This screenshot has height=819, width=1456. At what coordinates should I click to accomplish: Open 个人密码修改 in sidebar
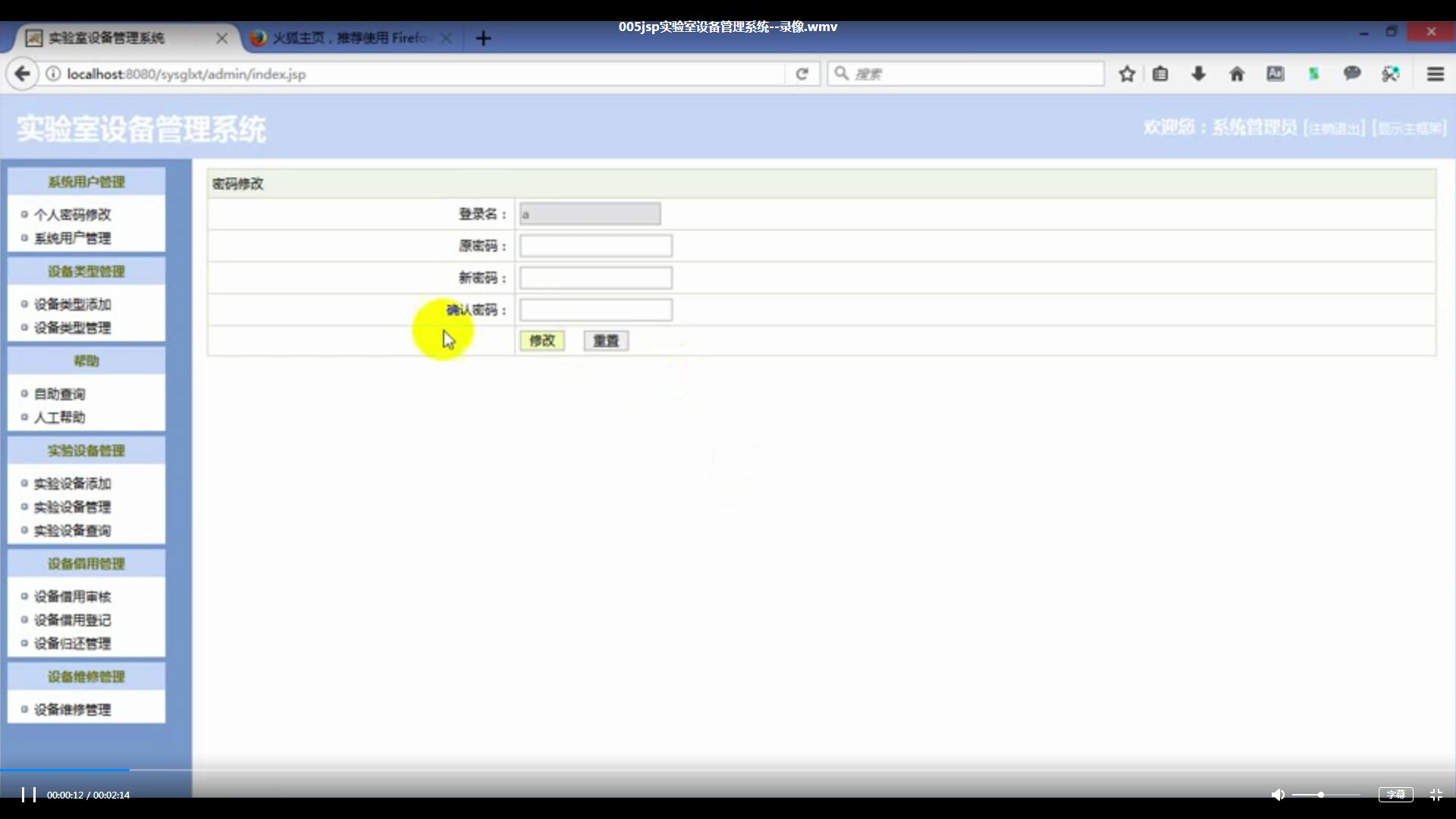click(x=72, y=215)
